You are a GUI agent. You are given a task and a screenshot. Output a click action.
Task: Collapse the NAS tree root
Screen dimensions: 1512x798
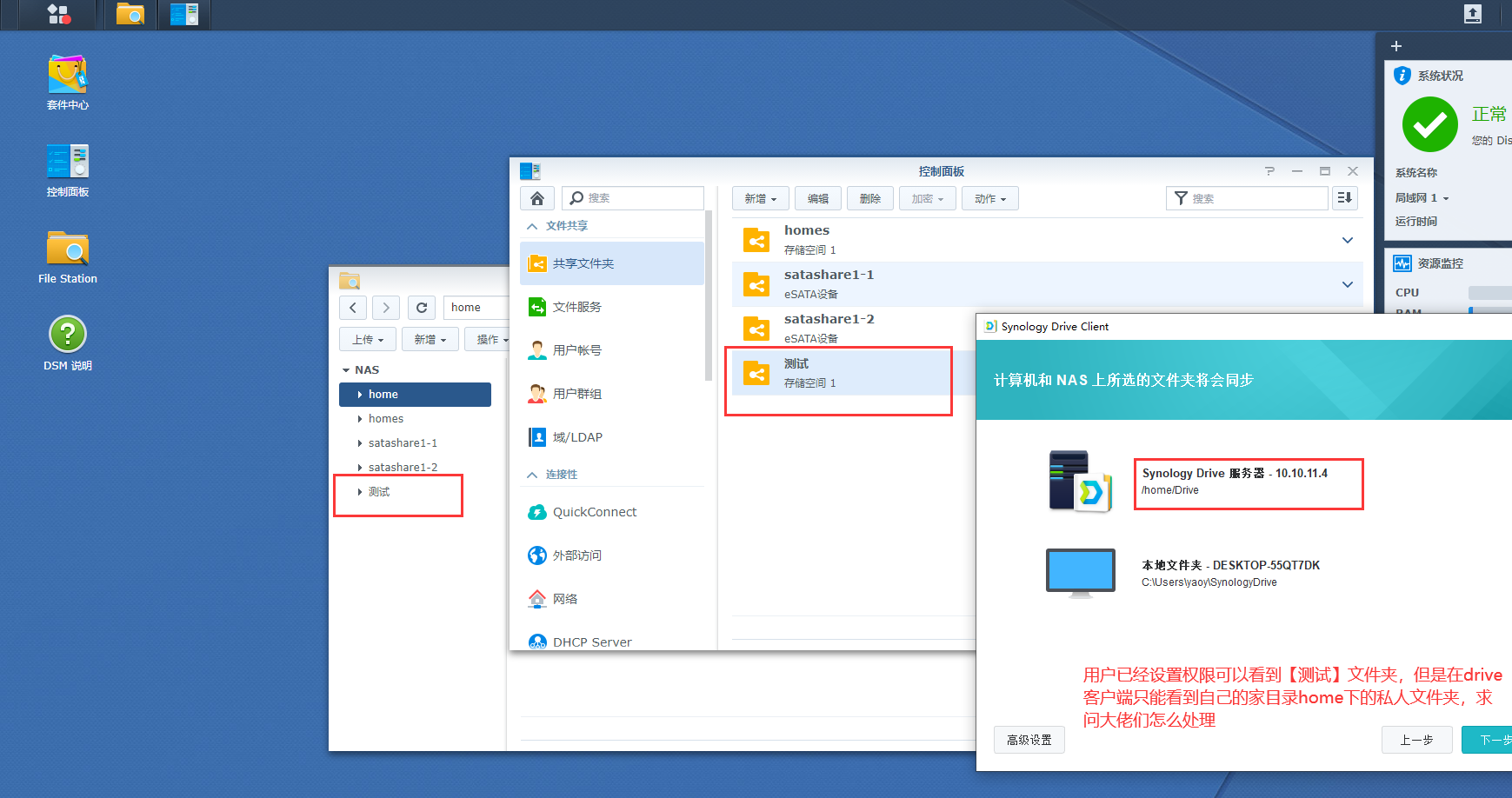pos(346,370)
